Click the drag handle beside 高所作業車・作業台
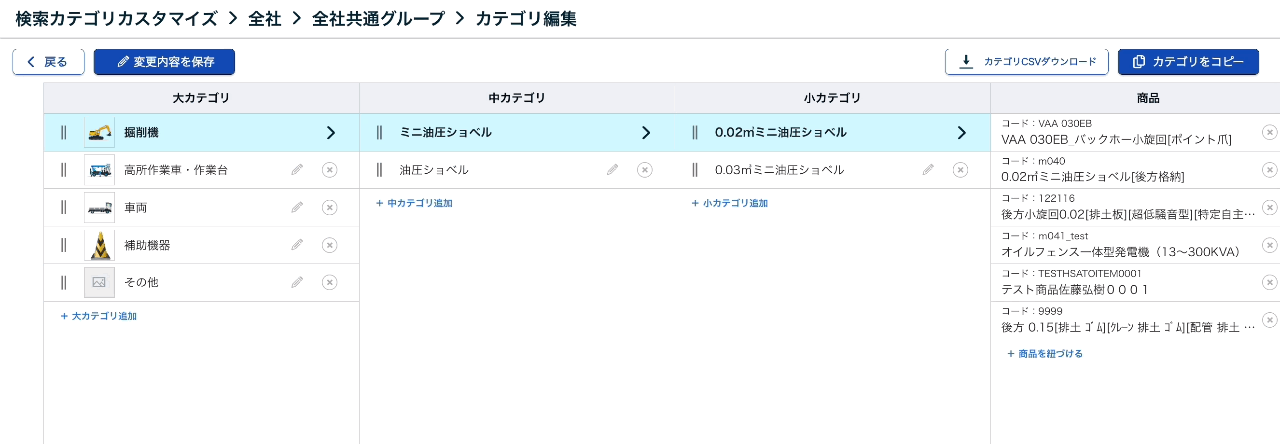1280x444 pixels. point(64,170)
